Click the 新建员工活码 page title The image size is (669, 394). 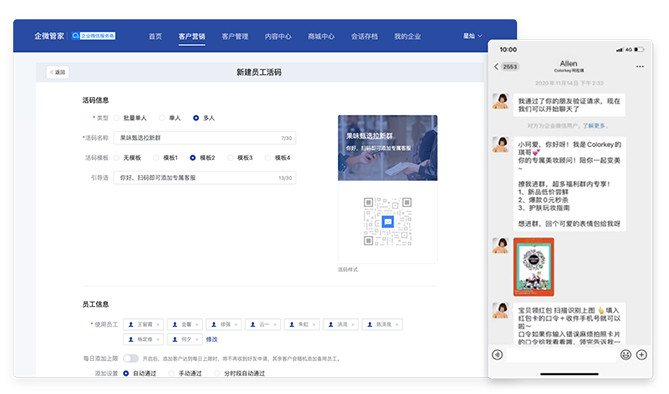point(259,72)
